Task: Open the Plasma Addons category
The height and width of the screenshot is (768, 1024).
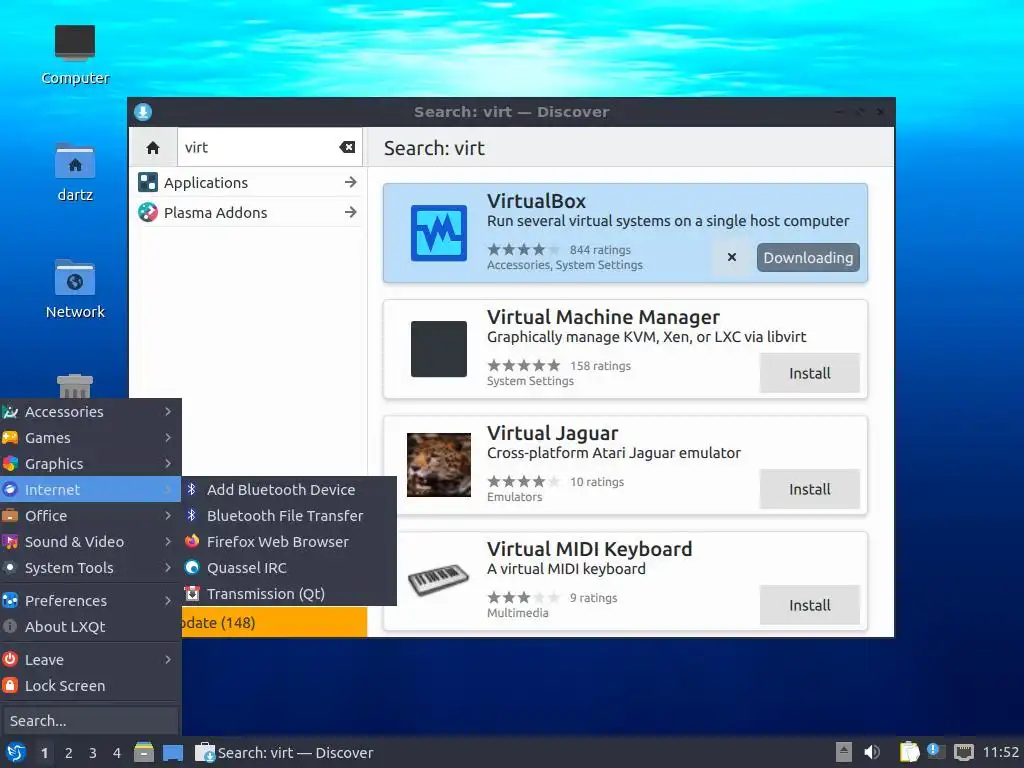Action: click(248, 212)
